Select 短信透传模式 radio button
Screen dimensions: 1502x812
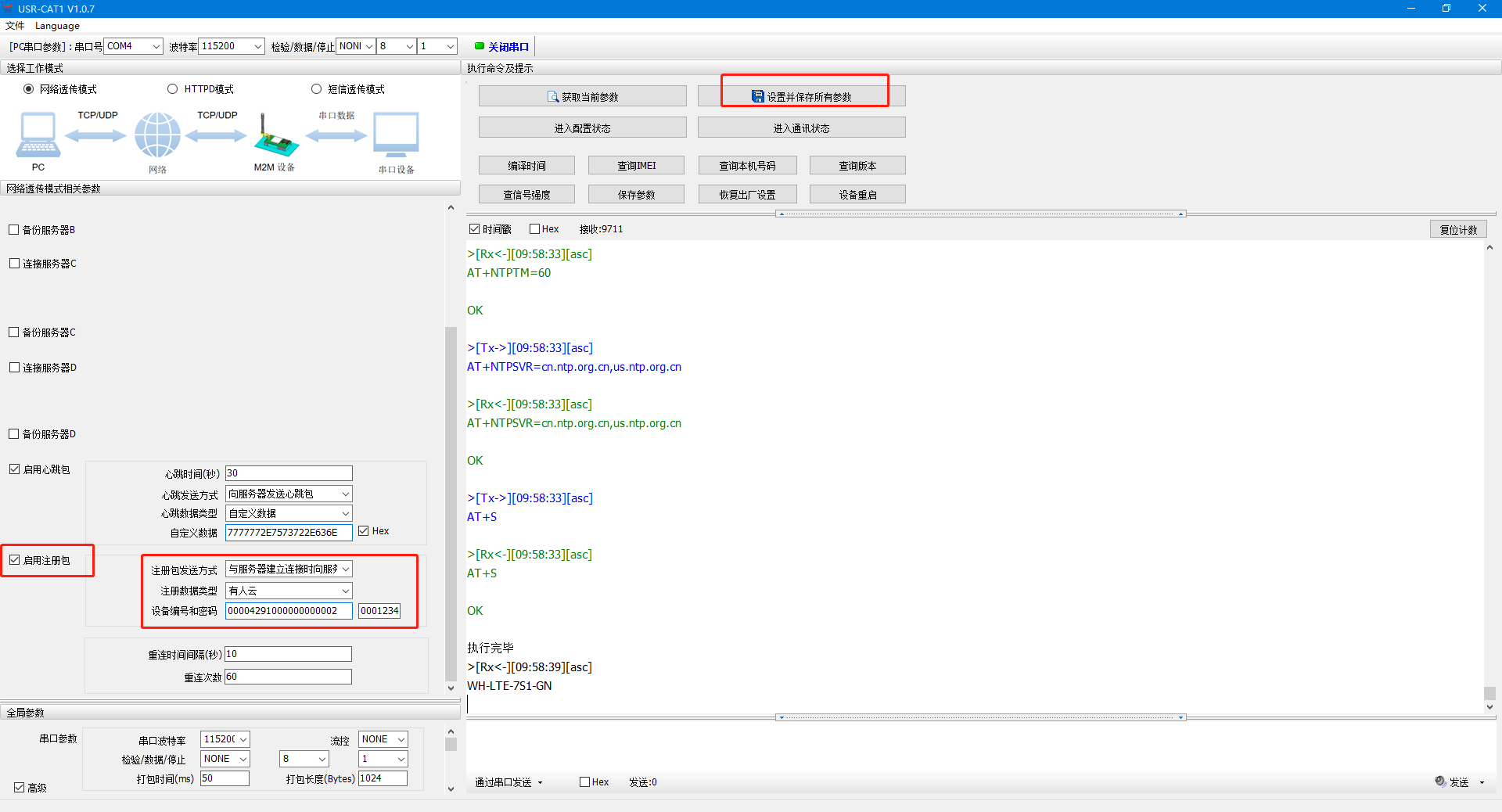(316, 89)
